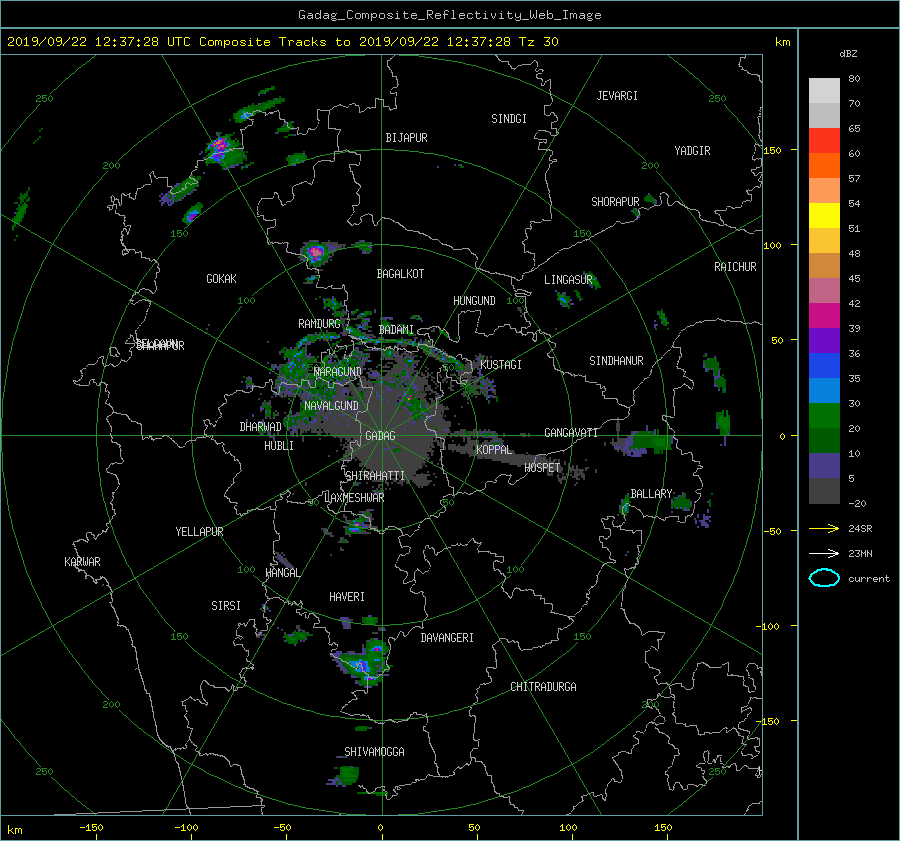Click the GADAG radar center label

380,436
